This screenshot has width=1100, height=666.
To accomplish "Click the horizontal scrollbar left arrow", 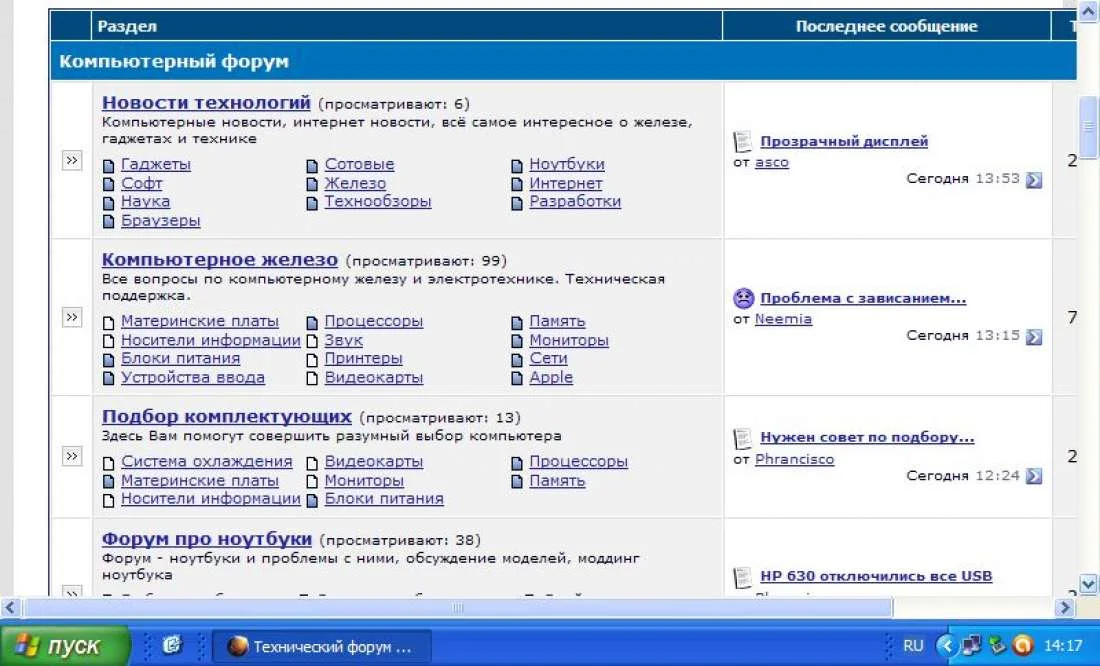I will point(10,608).
